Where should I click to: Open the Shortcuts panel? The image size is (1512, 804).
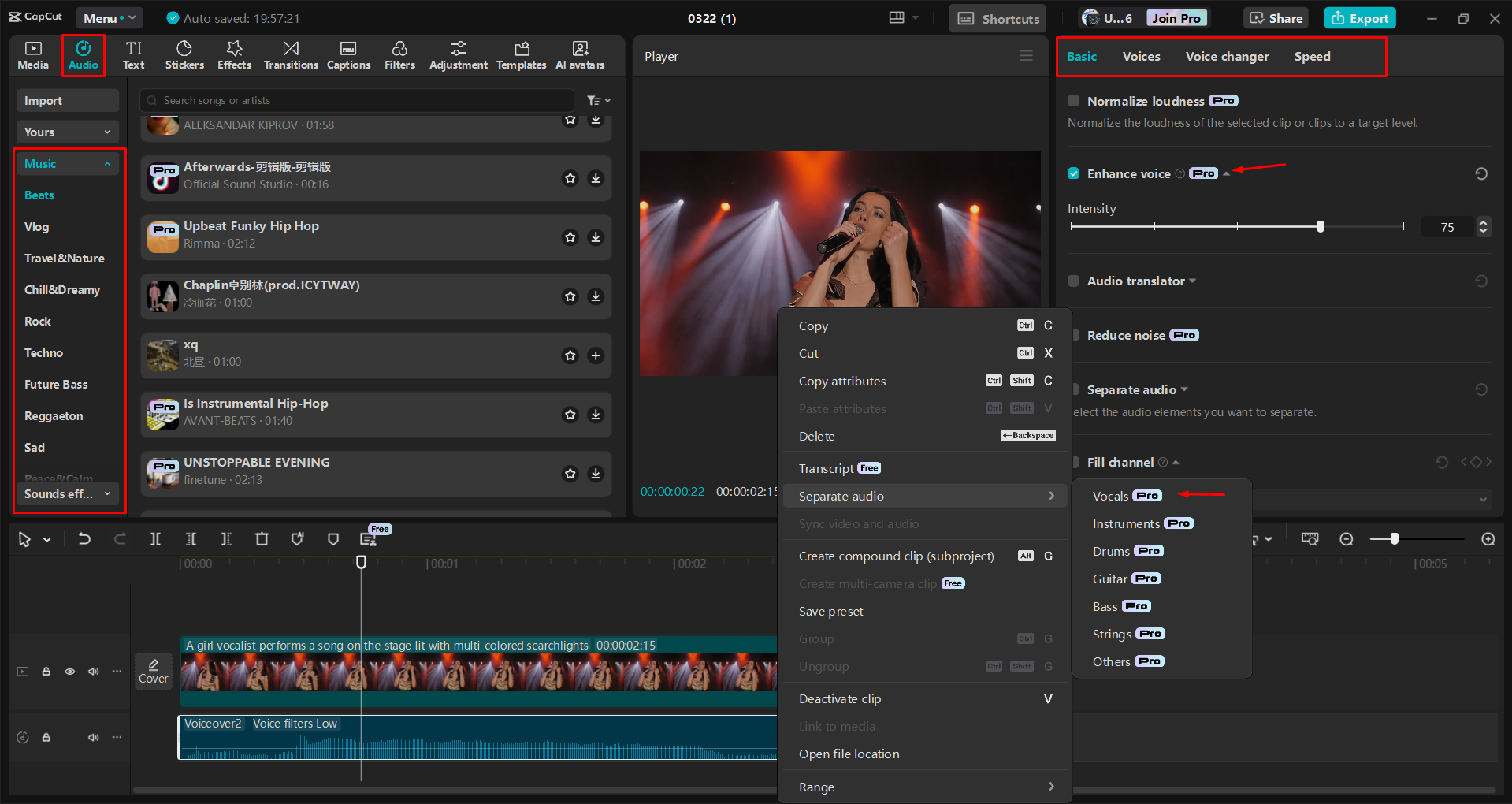click(996, 17)
